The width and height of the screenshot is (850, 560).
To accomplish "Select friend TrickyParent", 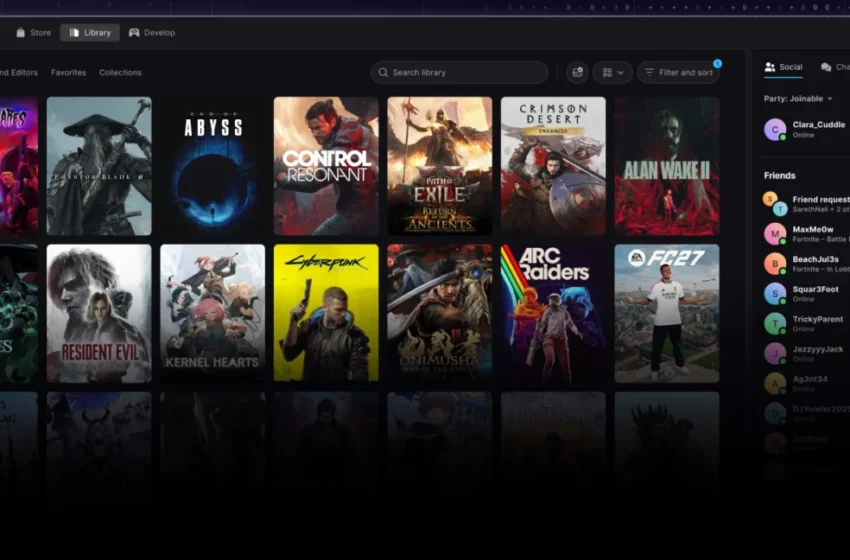I will click(x=807, y=324).
